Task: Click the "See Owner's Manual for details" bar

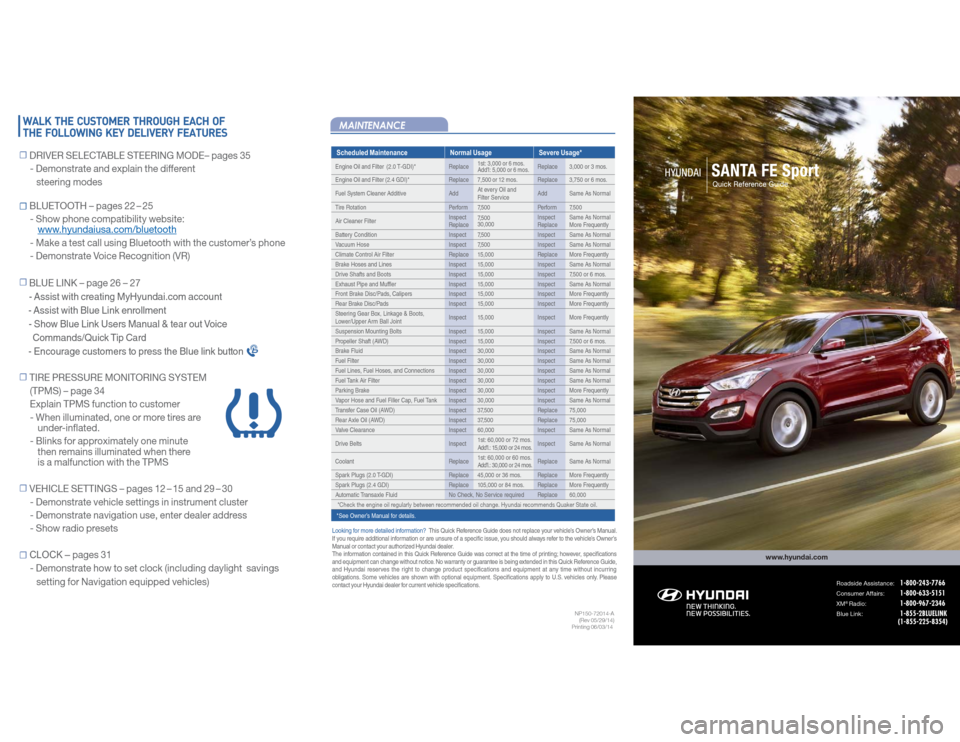Action: pyautogui.click(x=473, y=515)
